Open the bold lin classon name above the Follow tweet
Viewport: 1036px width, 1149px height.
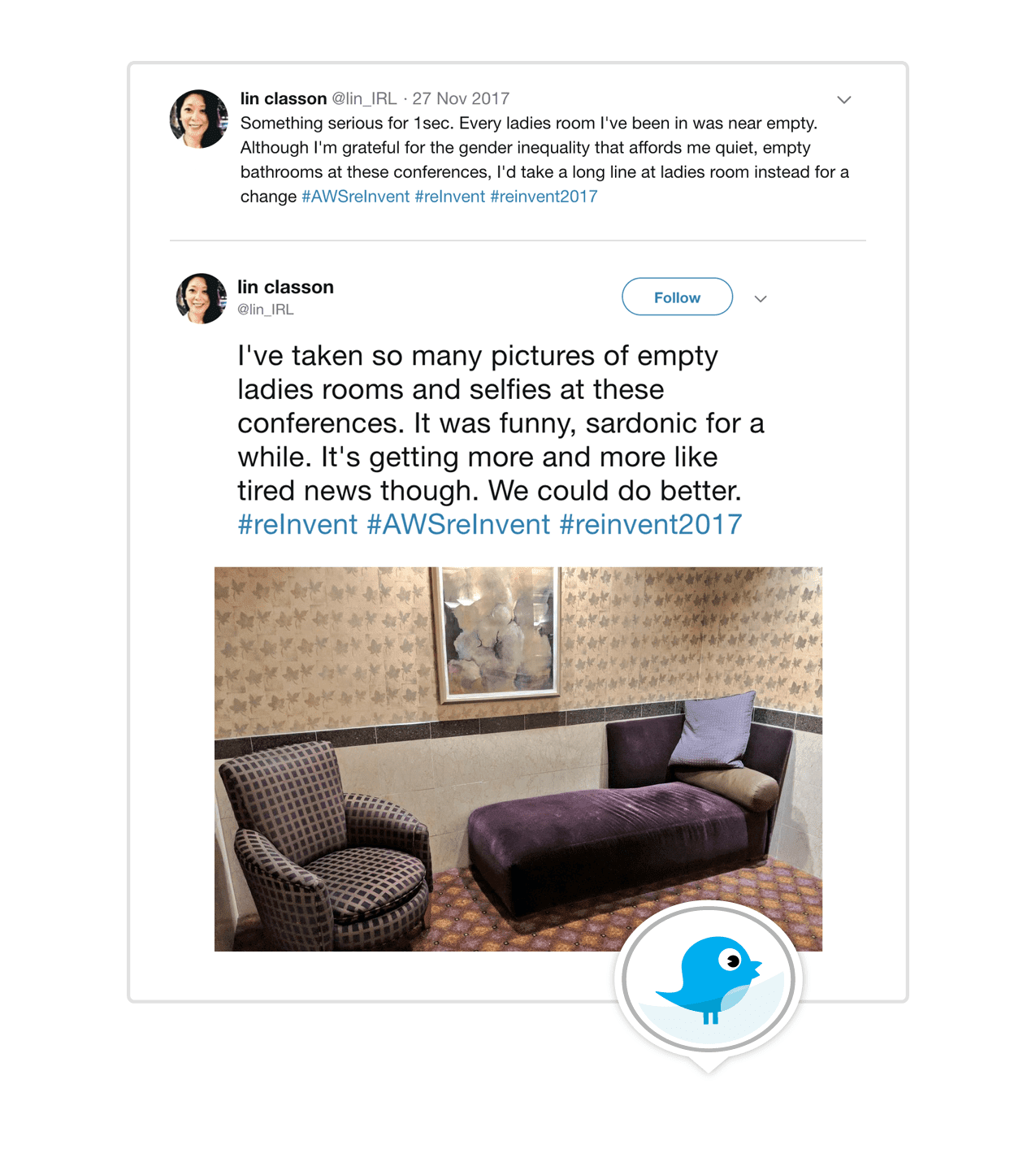coord(285,287)
